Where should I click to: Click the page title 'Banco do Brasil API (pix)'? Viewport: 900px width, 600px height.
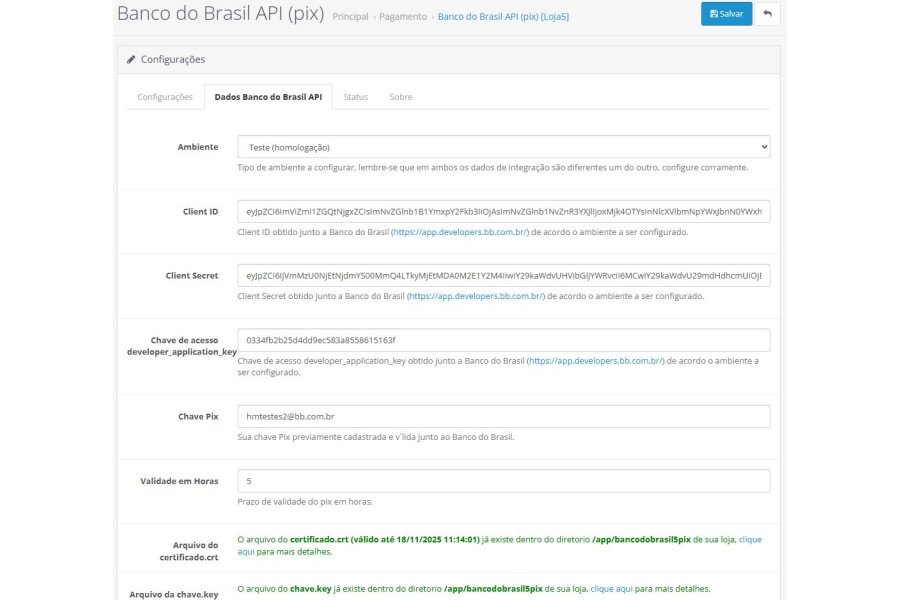220,13
